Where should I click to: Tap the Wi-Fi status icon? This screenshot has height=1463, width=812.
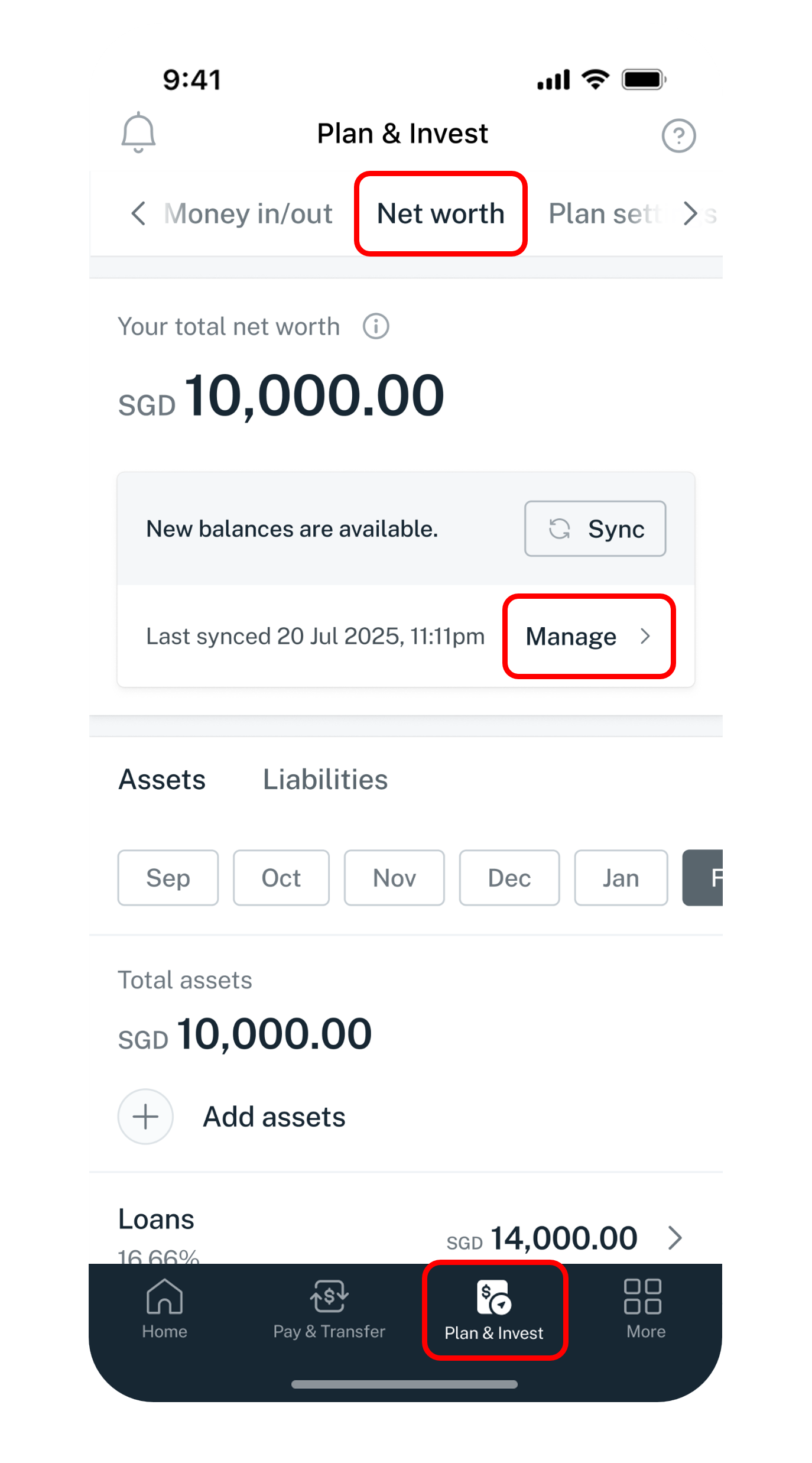[595, 79]
